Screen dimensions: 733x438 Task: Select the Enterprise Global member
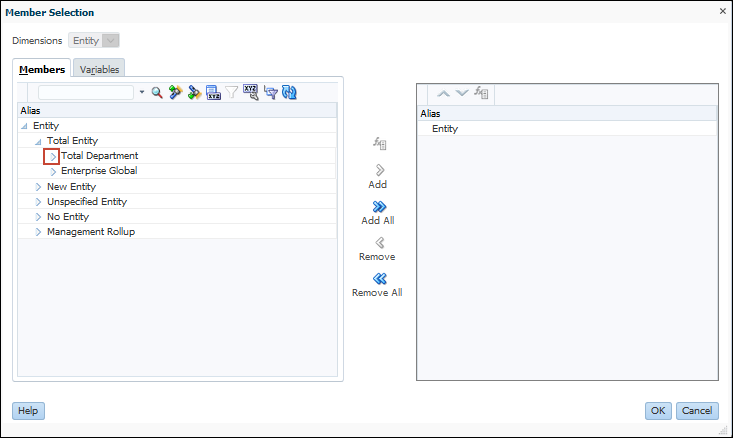[x=99, y=171]
